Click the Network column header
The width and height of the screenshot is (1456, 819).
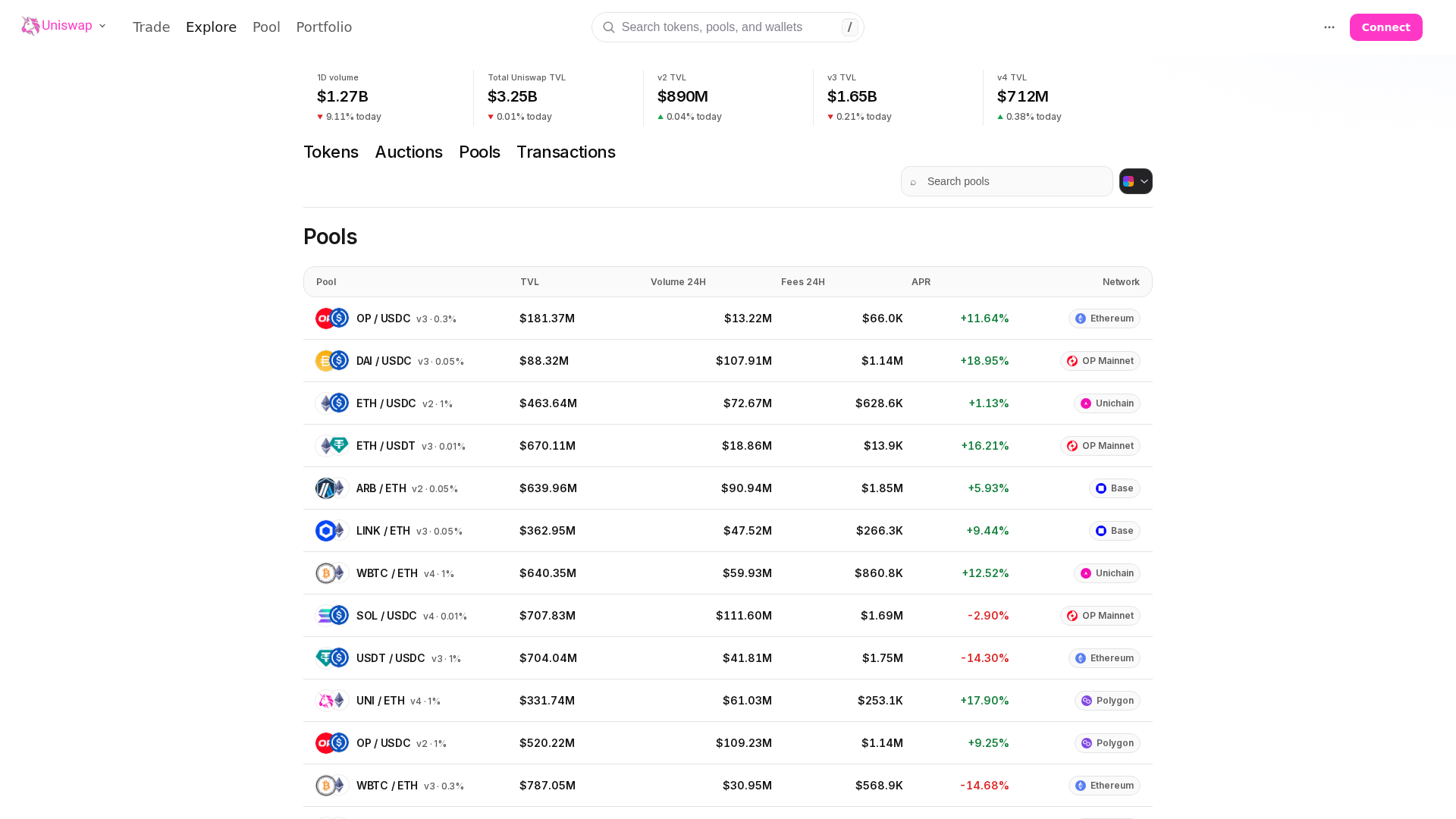[1121, 282]
